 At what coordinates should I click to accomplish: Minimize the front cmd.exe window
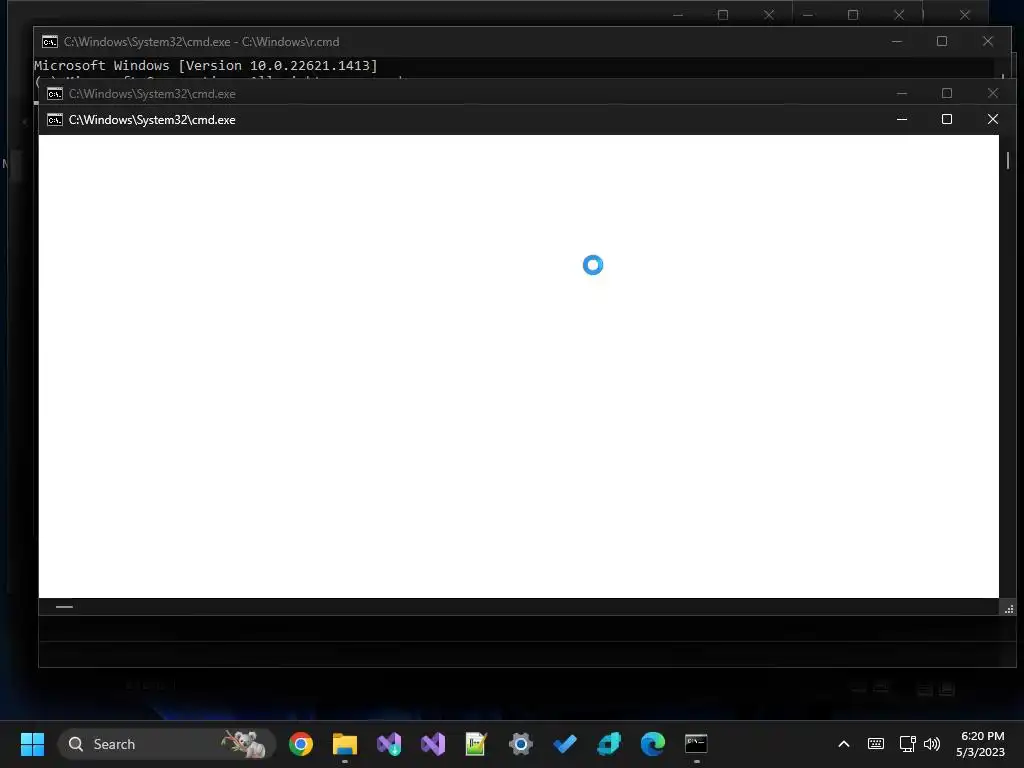point(902,120)
